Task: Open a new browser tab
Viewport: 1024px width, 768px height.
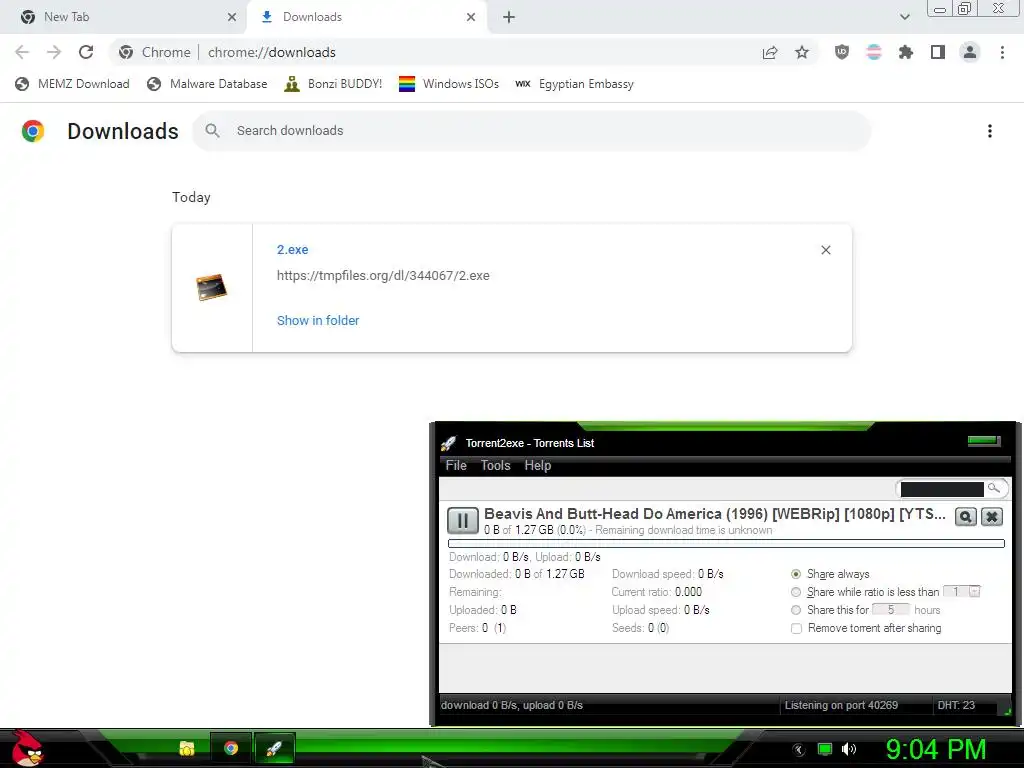Action: click(x=509, y=17)
